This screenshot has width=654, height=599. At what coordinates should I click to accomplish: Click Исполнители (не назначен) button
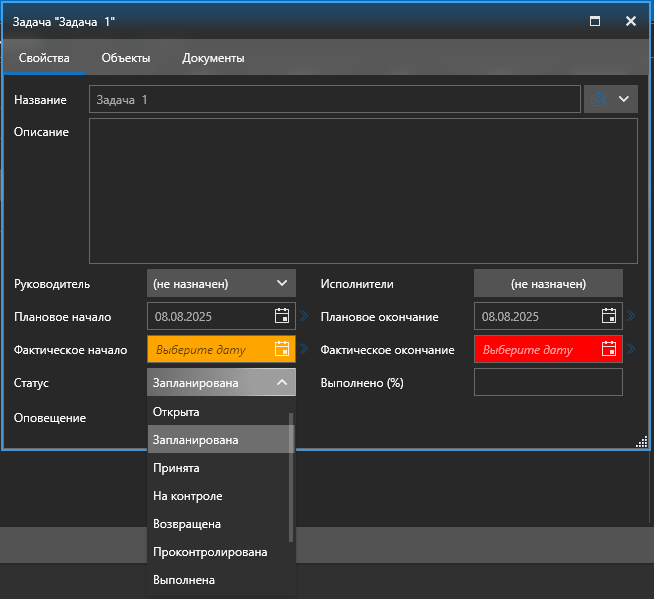click(548, 283)
